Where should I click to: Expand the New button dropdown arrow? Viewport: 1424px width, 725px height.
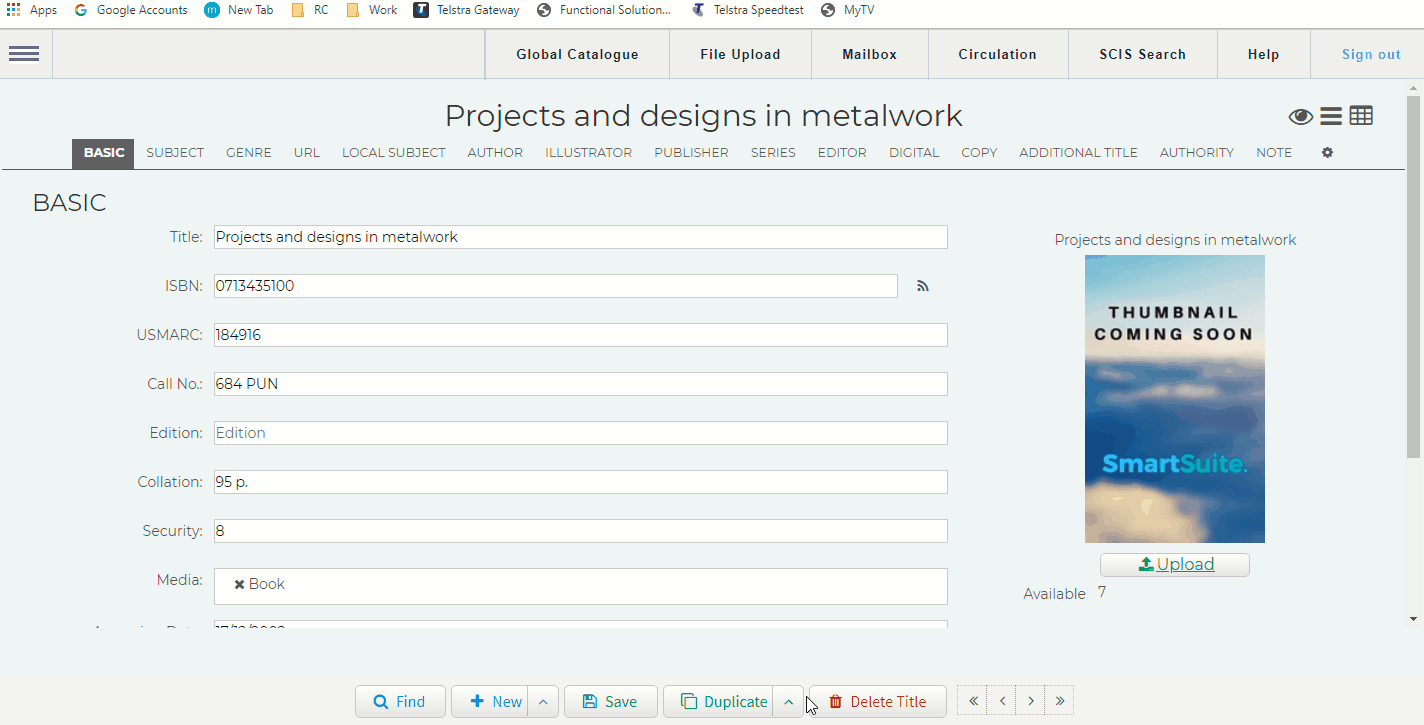point(543,702)
